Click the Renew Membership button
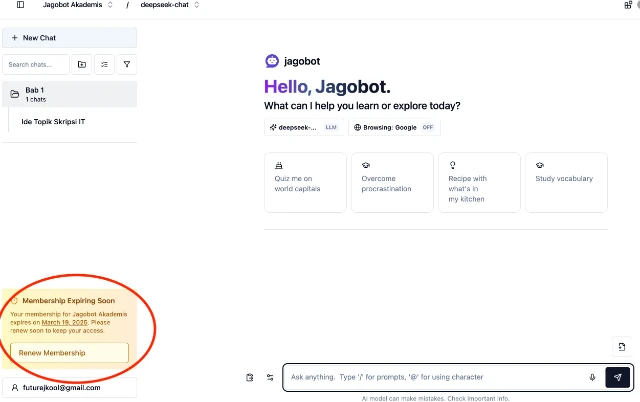Image resolution: width=640 pixels, height=402 pixels. (x=69, y=353)
